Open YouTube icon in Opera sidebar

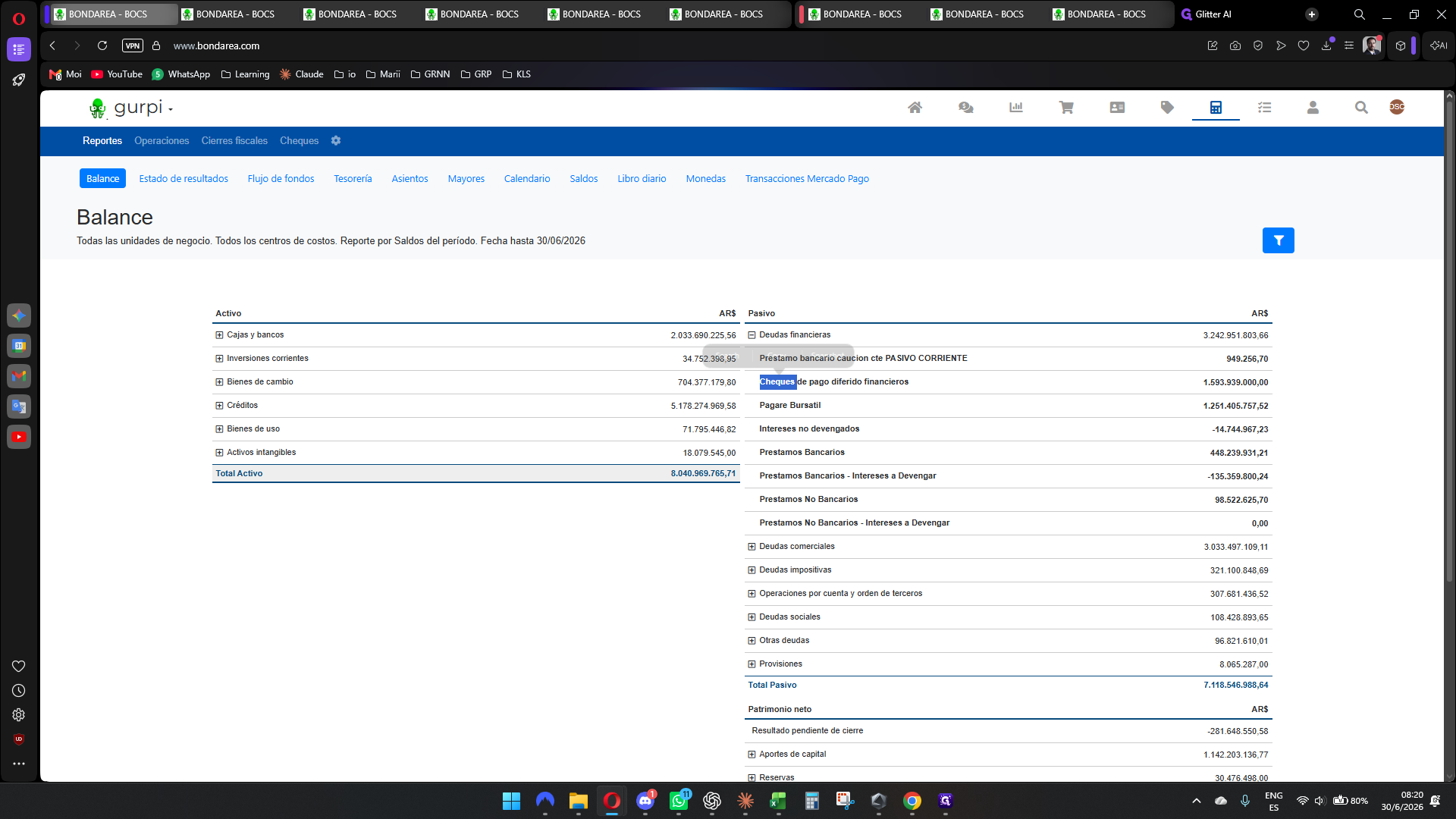click(19, 437)
